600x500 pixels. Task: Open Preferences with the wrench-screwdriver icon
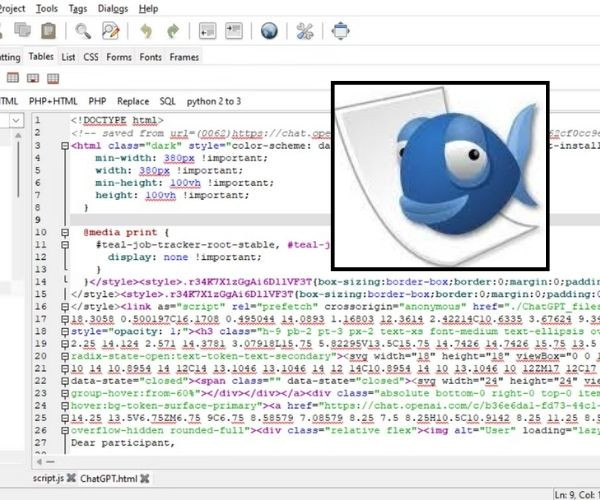(305, 31)
